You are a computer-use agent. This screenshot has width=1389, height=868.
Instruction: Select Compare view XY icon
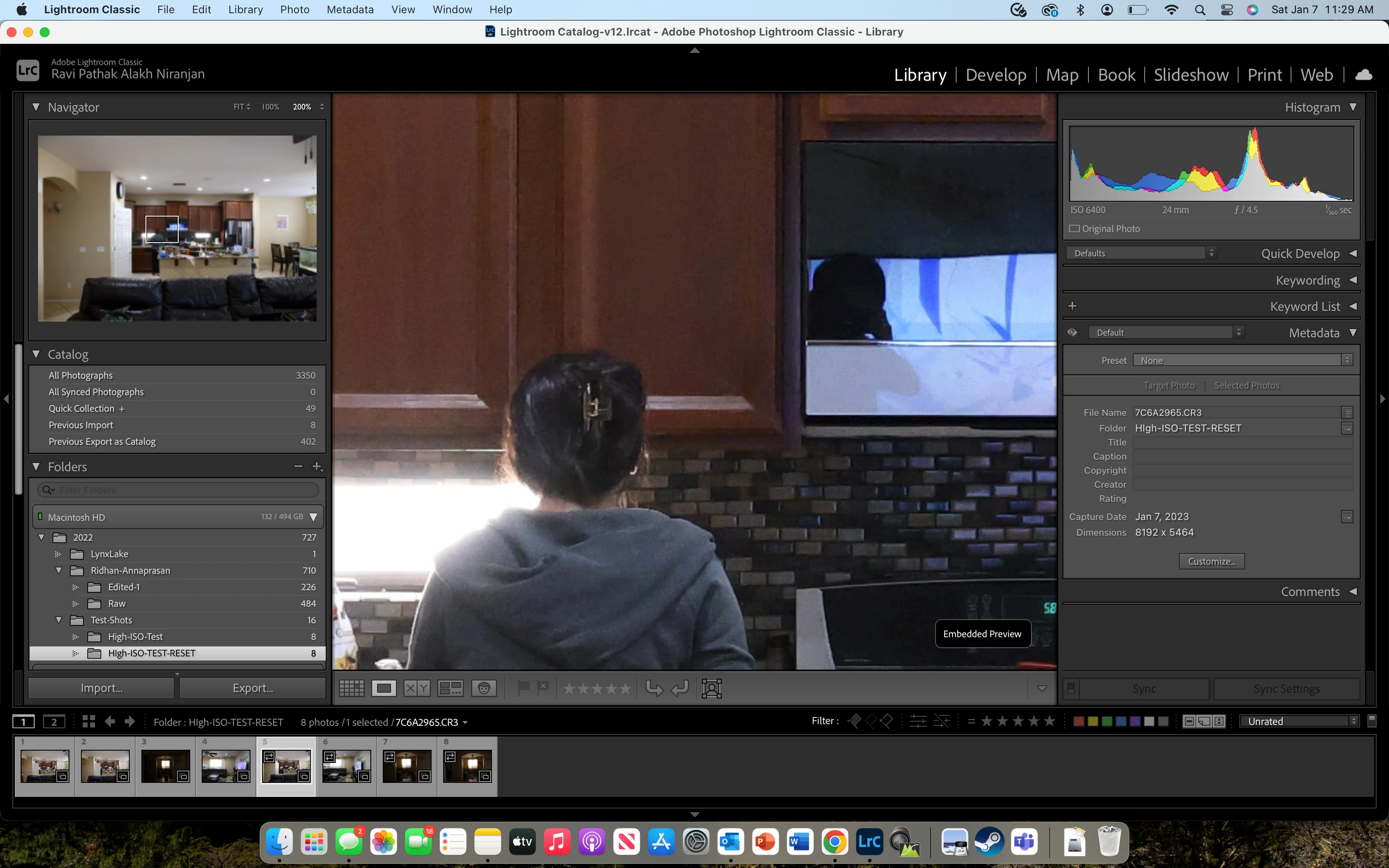(x=416, y=688)
